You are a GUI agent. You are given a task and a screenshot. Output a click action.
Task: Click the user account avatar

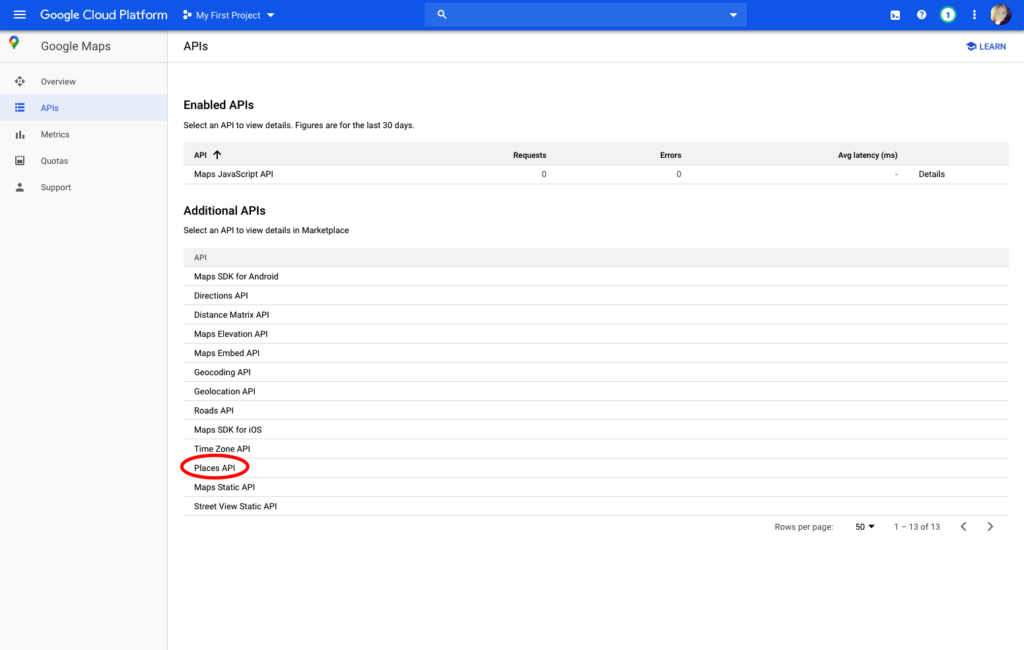tap(1000, 14)
